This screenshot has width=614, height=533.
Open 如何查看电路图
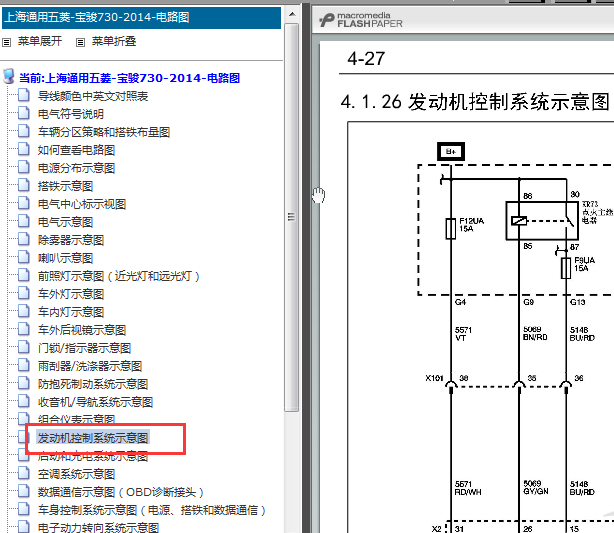tap(76, 150)
